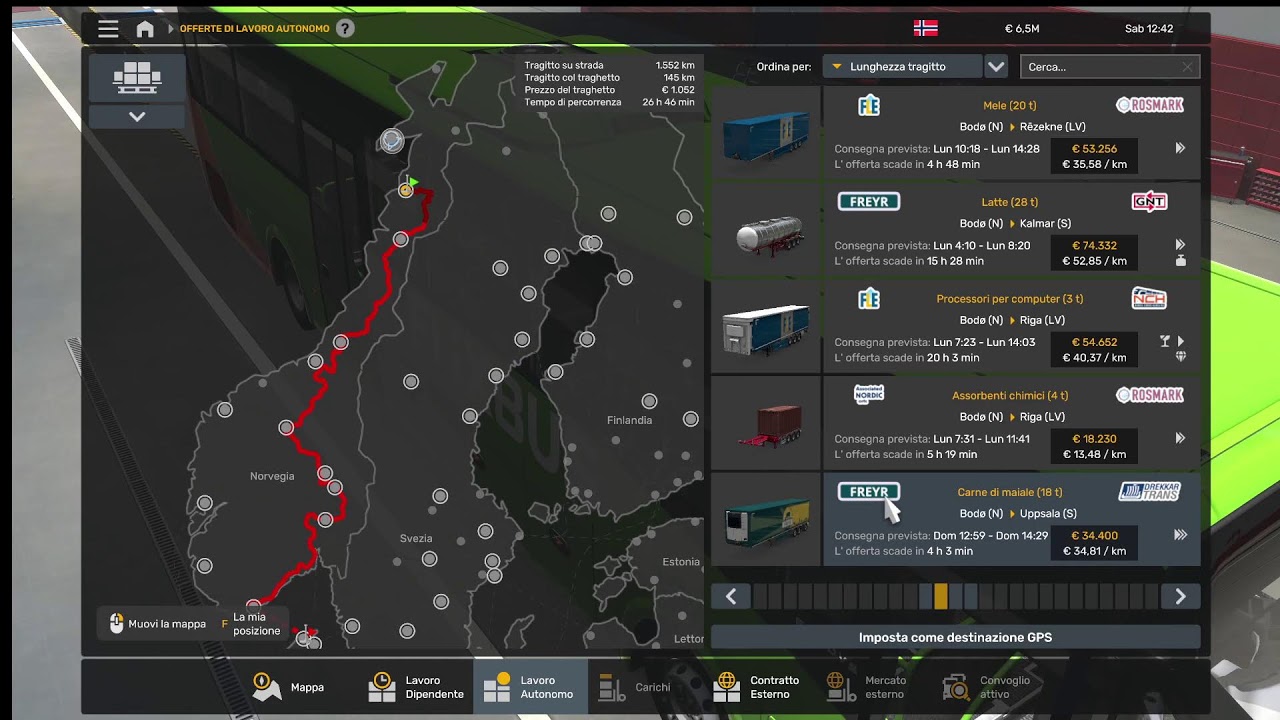The image size is (1280, 720).
Task: Click the Norway flag icon
Action: pyautogui.click(x=926, y=28)
